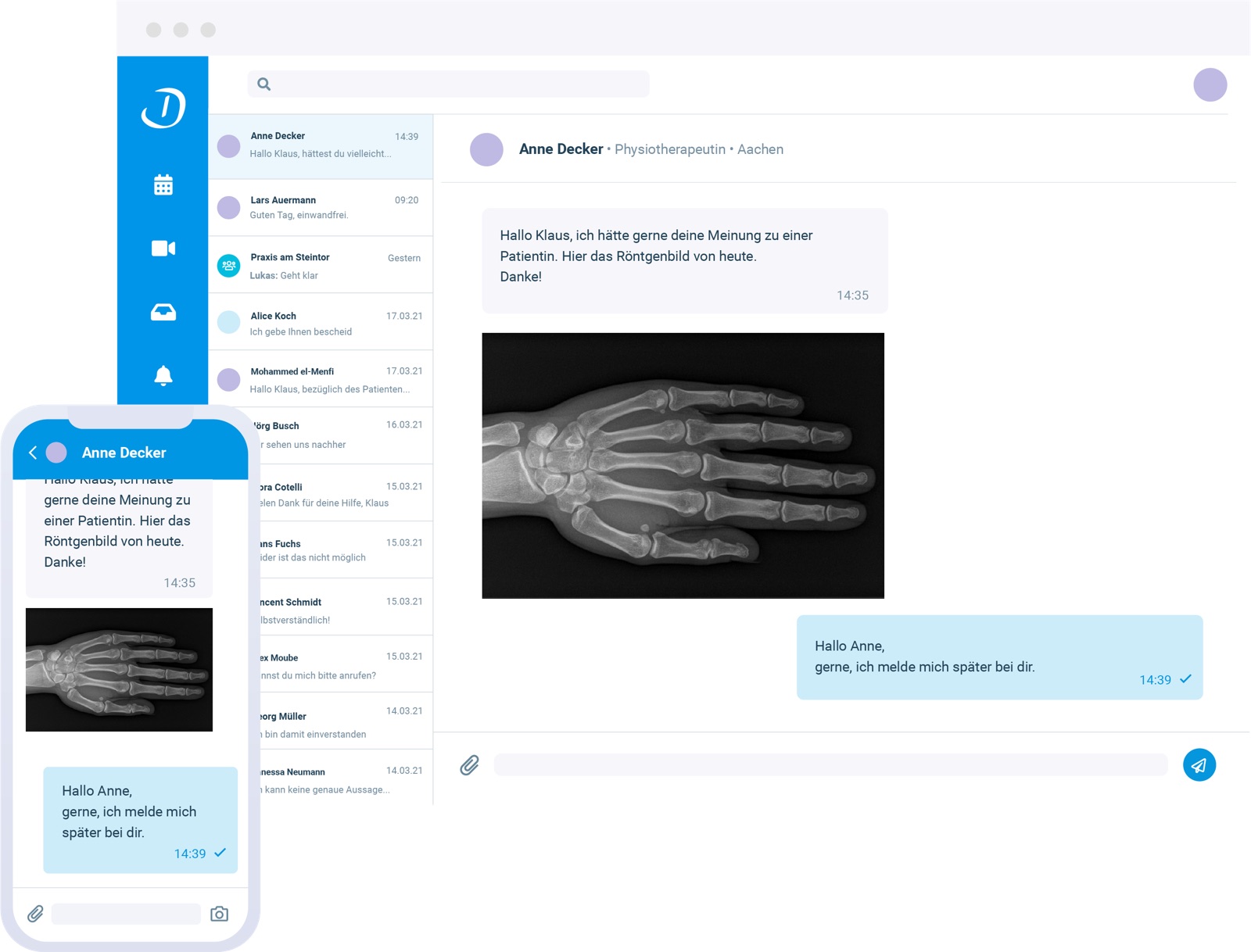Click the desktop chat message input field
This screenshot has height=952, width=1251.
point(830,765)
